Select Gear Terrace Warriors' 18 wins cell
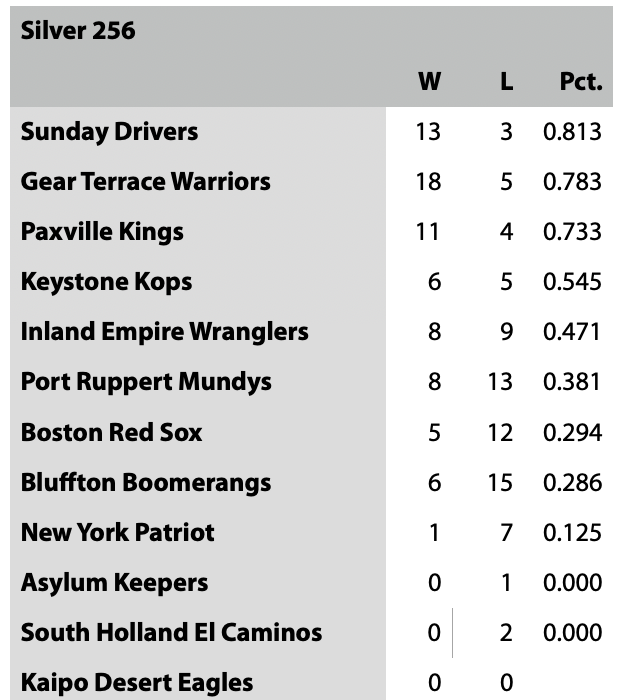The image size is (626, 700). [428, 182]
